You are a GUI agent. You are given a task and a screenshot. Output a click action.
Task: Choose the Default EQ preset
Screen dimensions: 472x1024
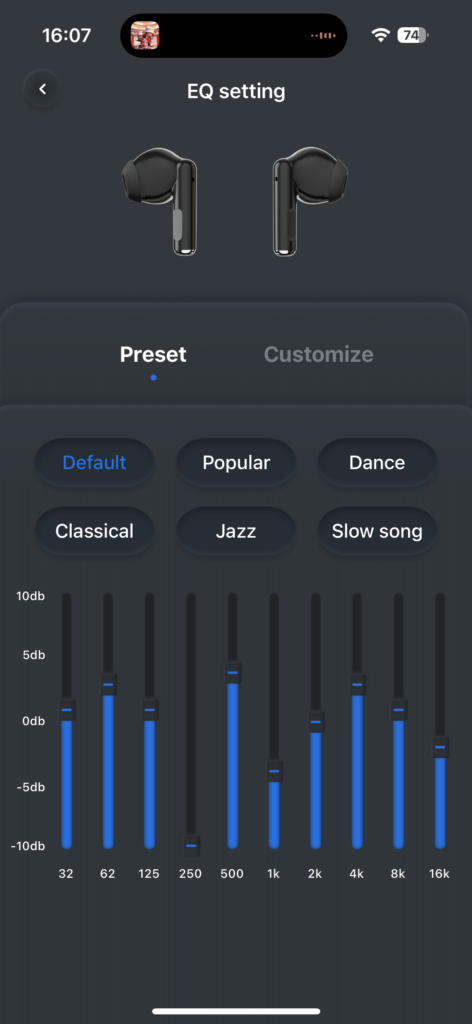94,462
